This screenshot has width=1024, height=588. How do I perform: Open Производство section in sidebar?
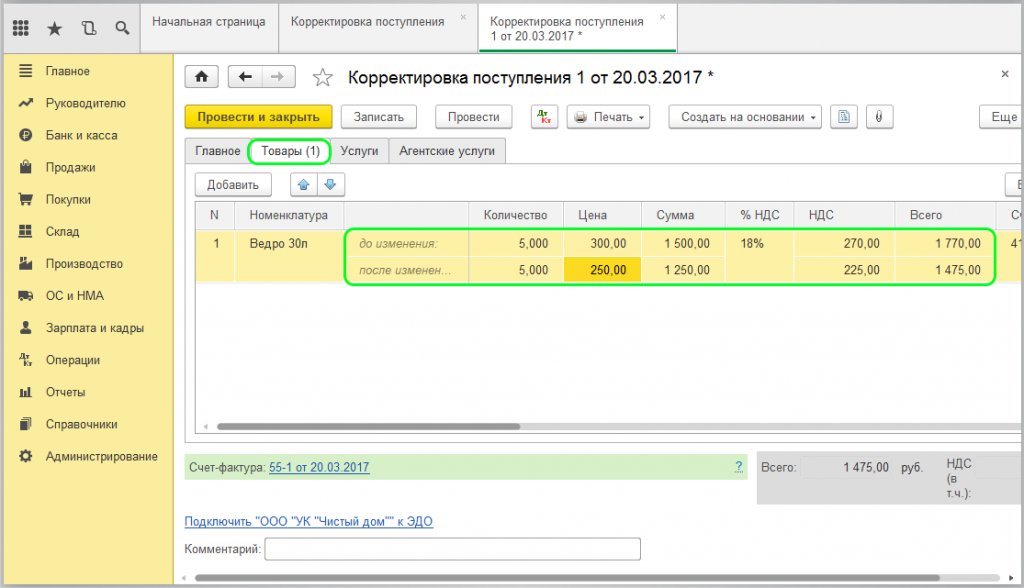tap(84, 263)
